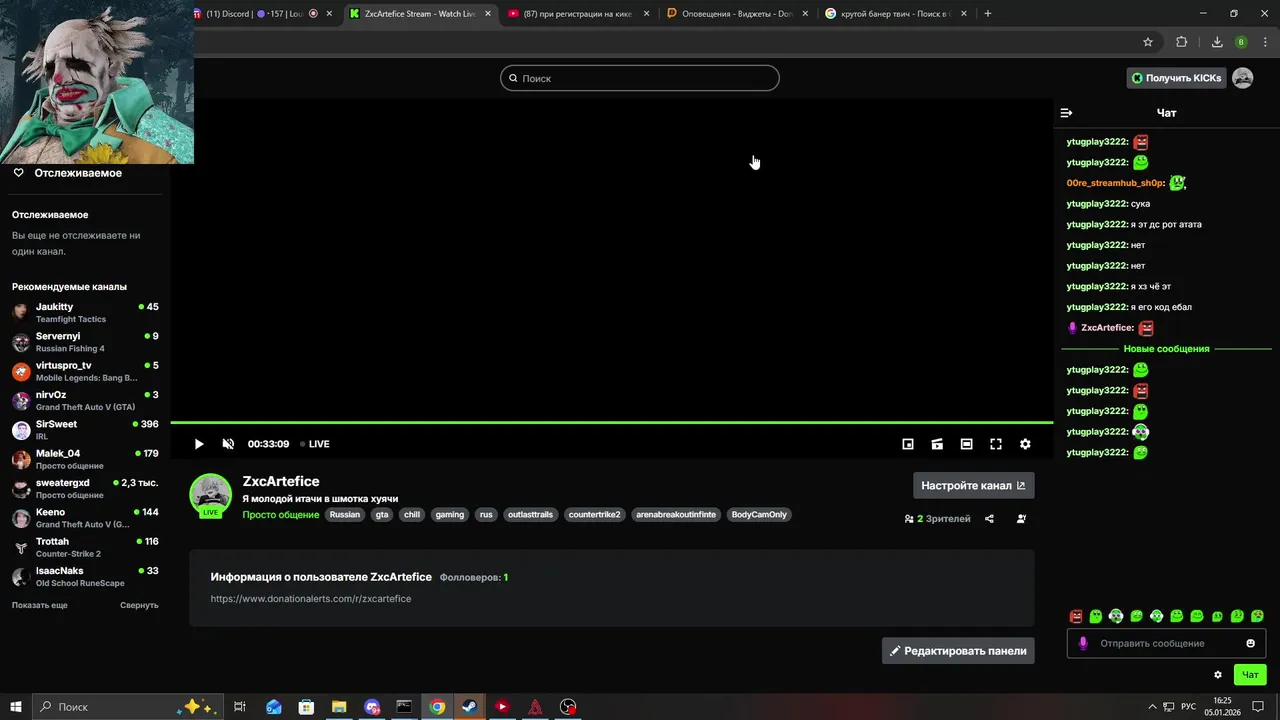Open Steam from the taskbar
Viewport: 1280px width, 720px height.
click(x=469, y=707)
